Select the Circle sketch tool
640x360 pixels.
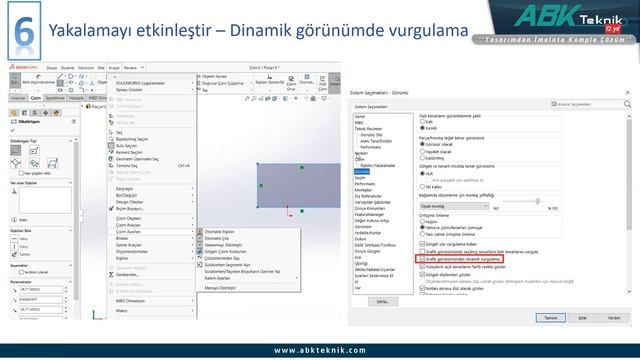tap(70, 76)
